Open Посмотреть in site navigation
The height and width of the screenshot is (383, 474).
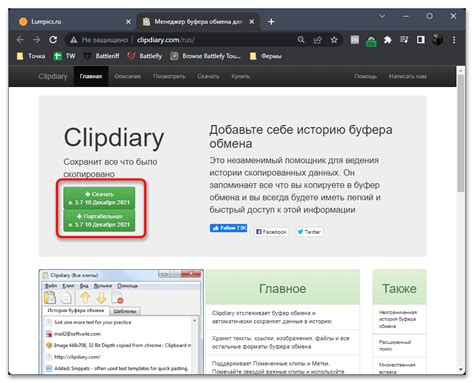click(x=169, y=76)
